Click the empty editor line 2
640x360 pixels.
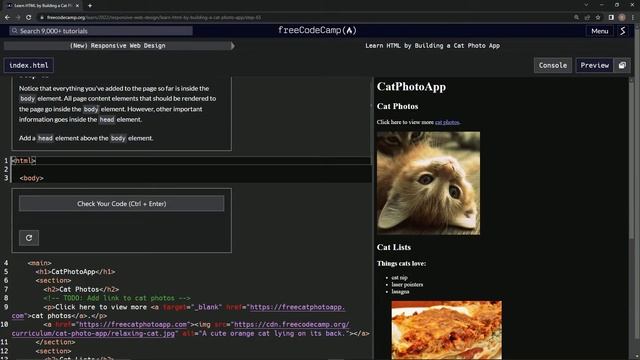[x=191, y=169]
